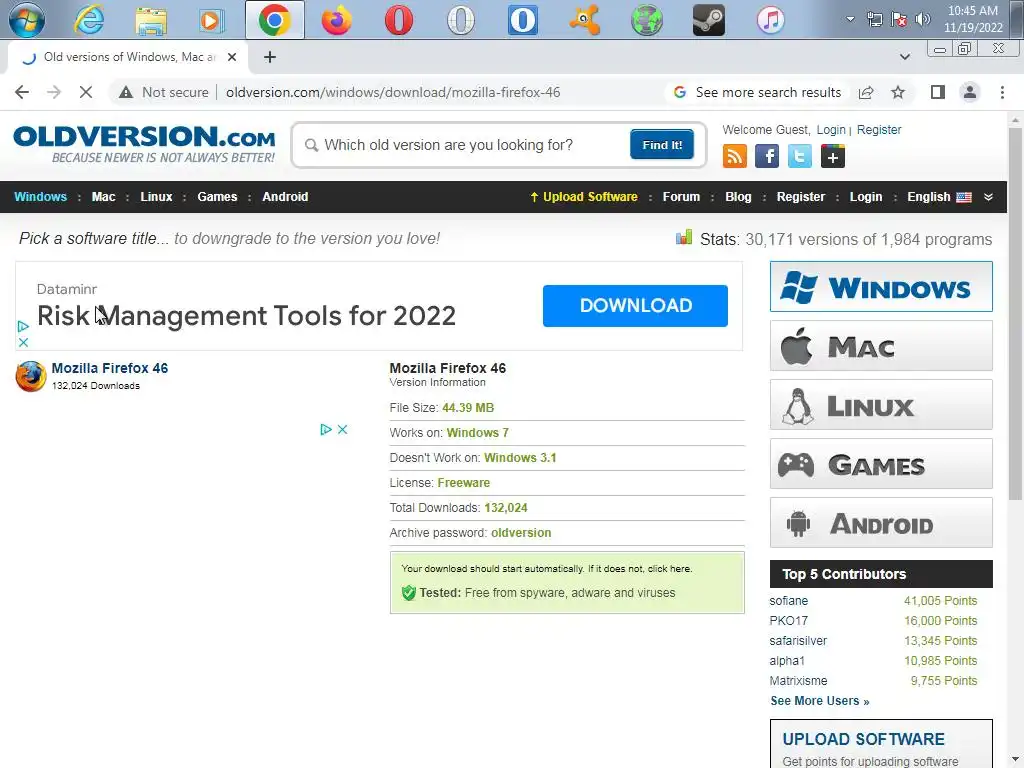This screenshot has height=768, width=1024.
Task: Open Blog in the nav bar
Action: (x=738, y=197)
